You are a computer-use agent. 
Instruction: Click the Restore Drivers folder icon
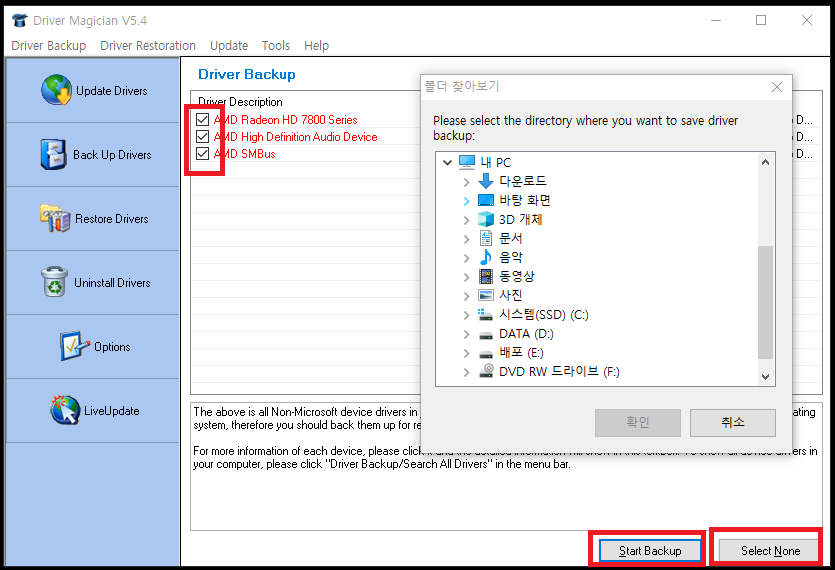pos(55,218)
